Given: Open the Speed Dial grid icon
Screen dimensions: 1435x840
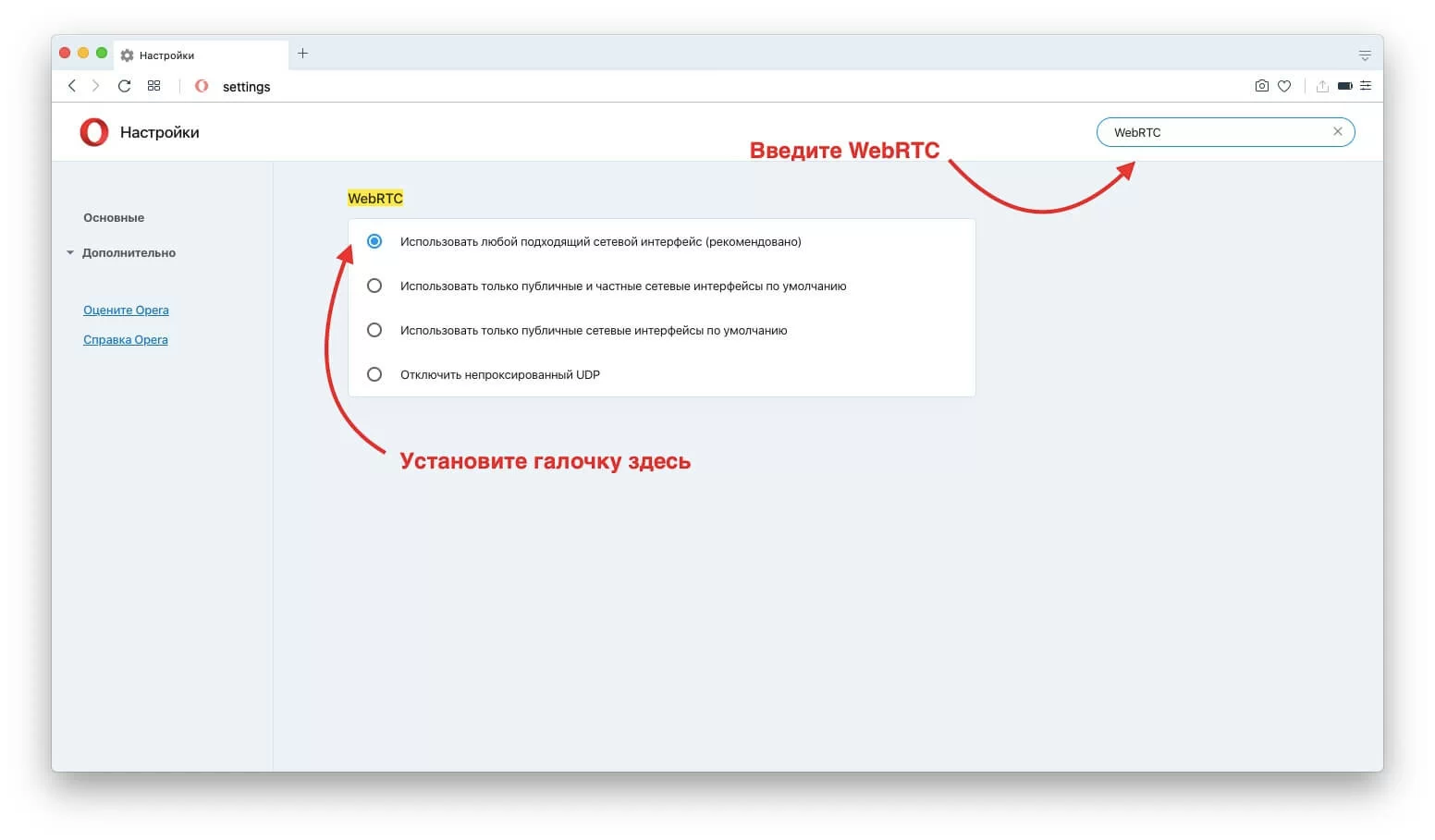Looking at the screenshot, I should click(154, 86).
